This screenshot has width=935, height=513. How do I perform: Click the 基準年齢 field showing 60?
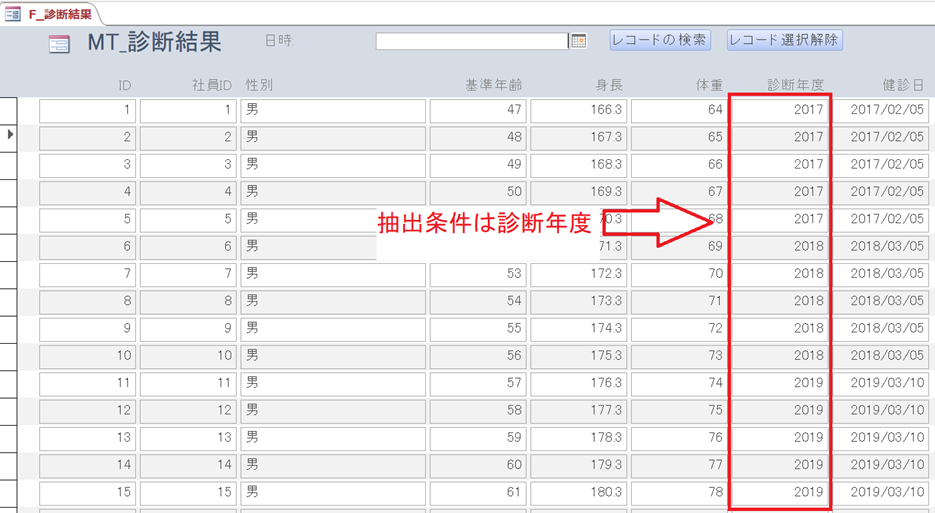(x=477, y=465)
